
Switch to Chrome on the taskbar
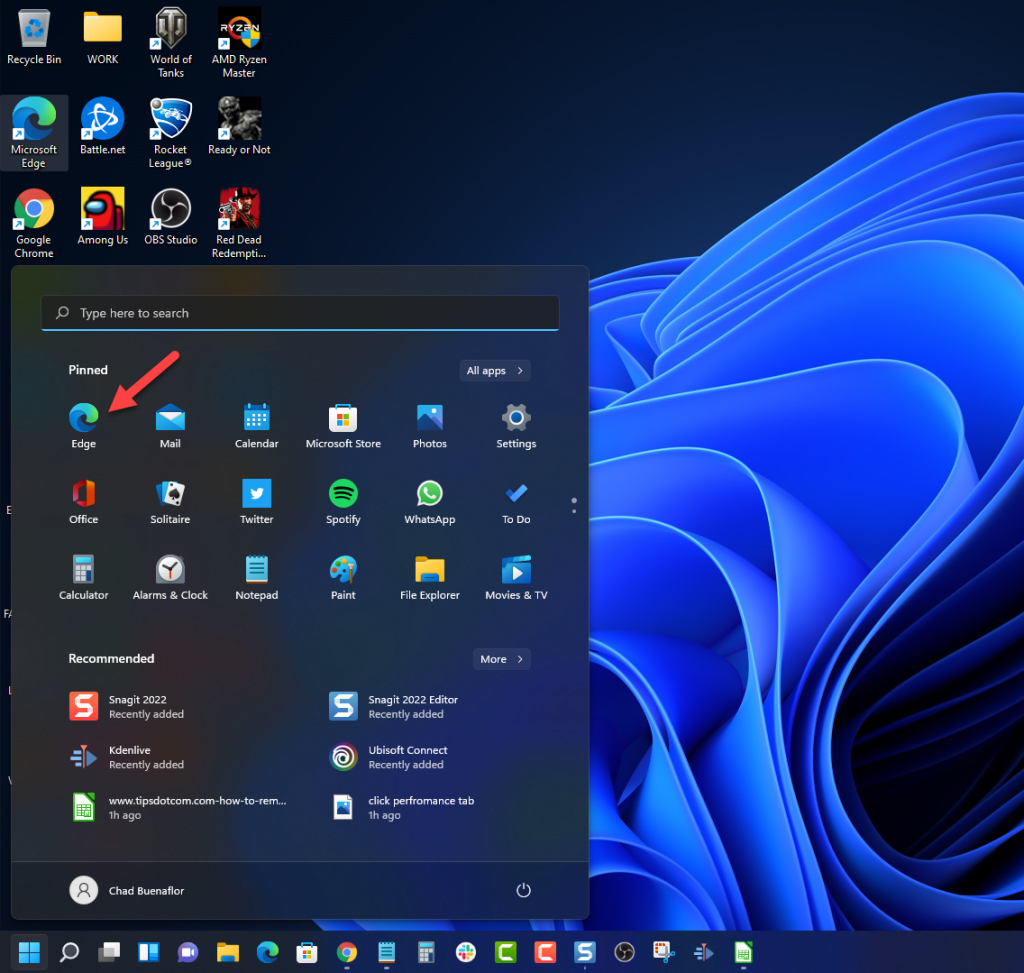coord(347,953)
